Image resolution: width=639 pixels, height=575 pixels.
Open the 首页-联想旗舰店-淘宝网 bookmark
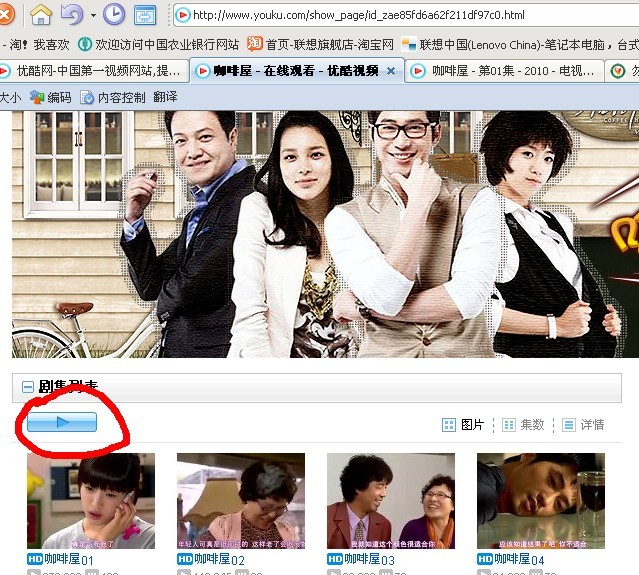click(330, 44)
